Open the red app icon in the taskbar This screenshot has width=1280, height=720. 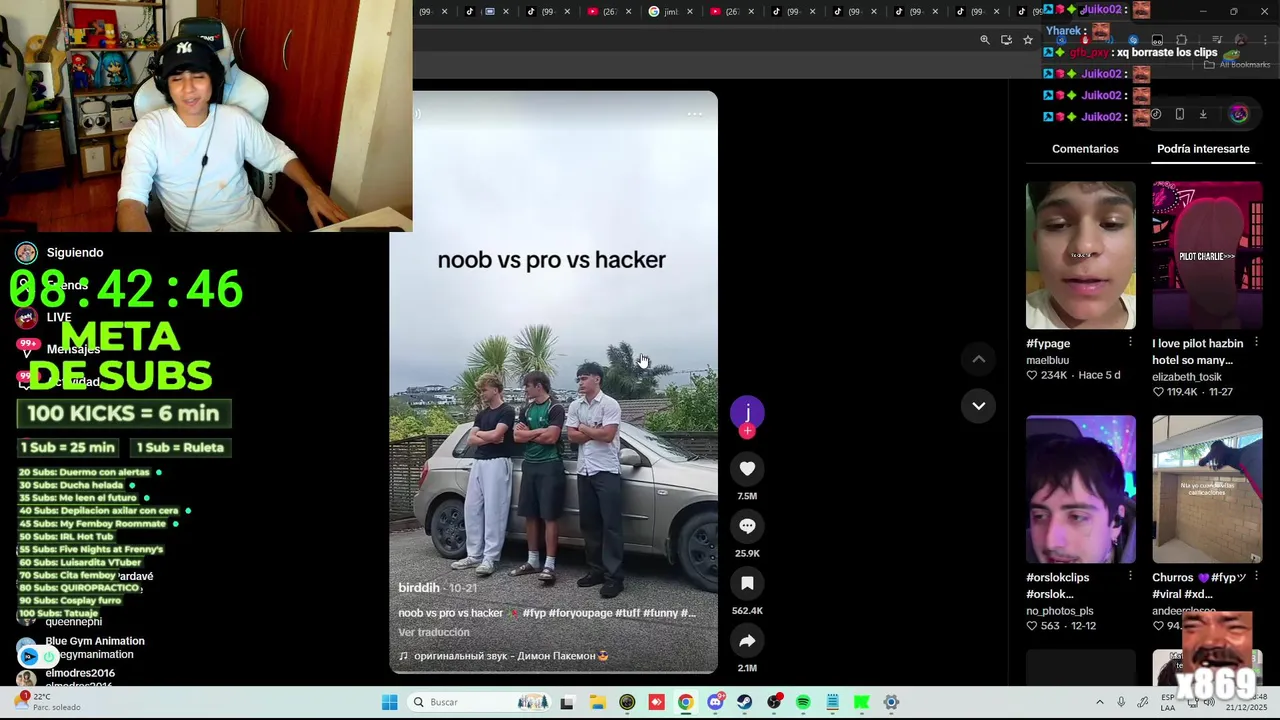click(x=656, y=702)
